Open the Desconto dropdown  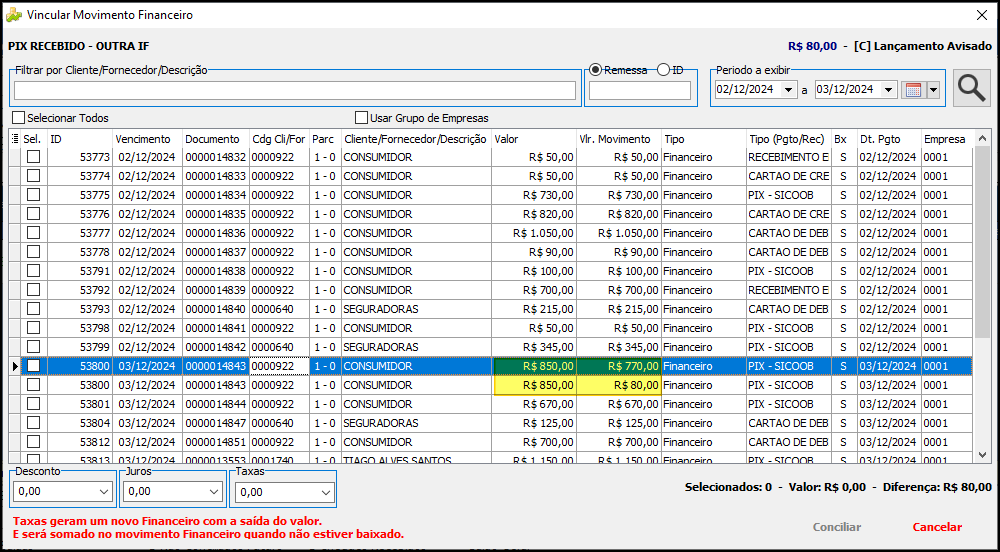click(x=104, y=492)
